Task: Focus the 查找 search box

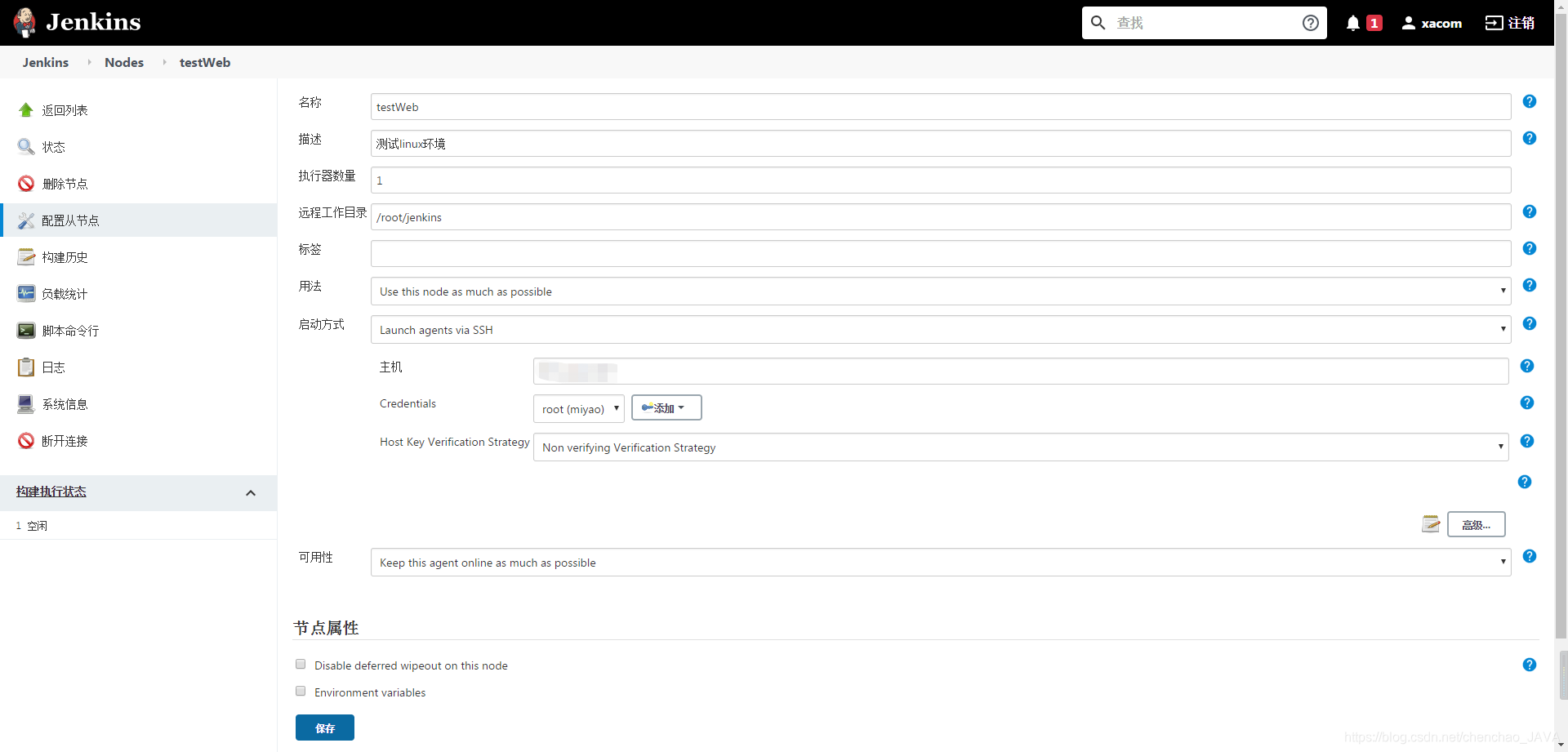Action: tap(1205, 23)
